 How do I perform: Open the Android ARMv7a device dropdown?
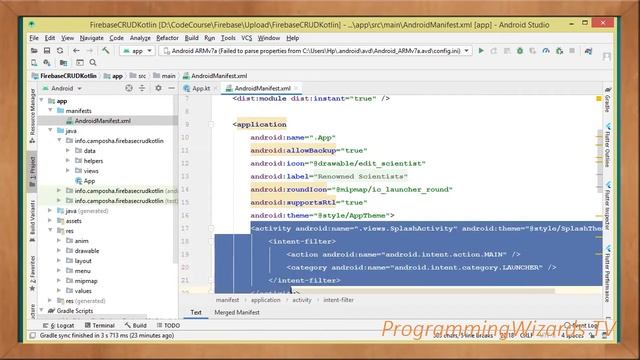tap(315, 51)
